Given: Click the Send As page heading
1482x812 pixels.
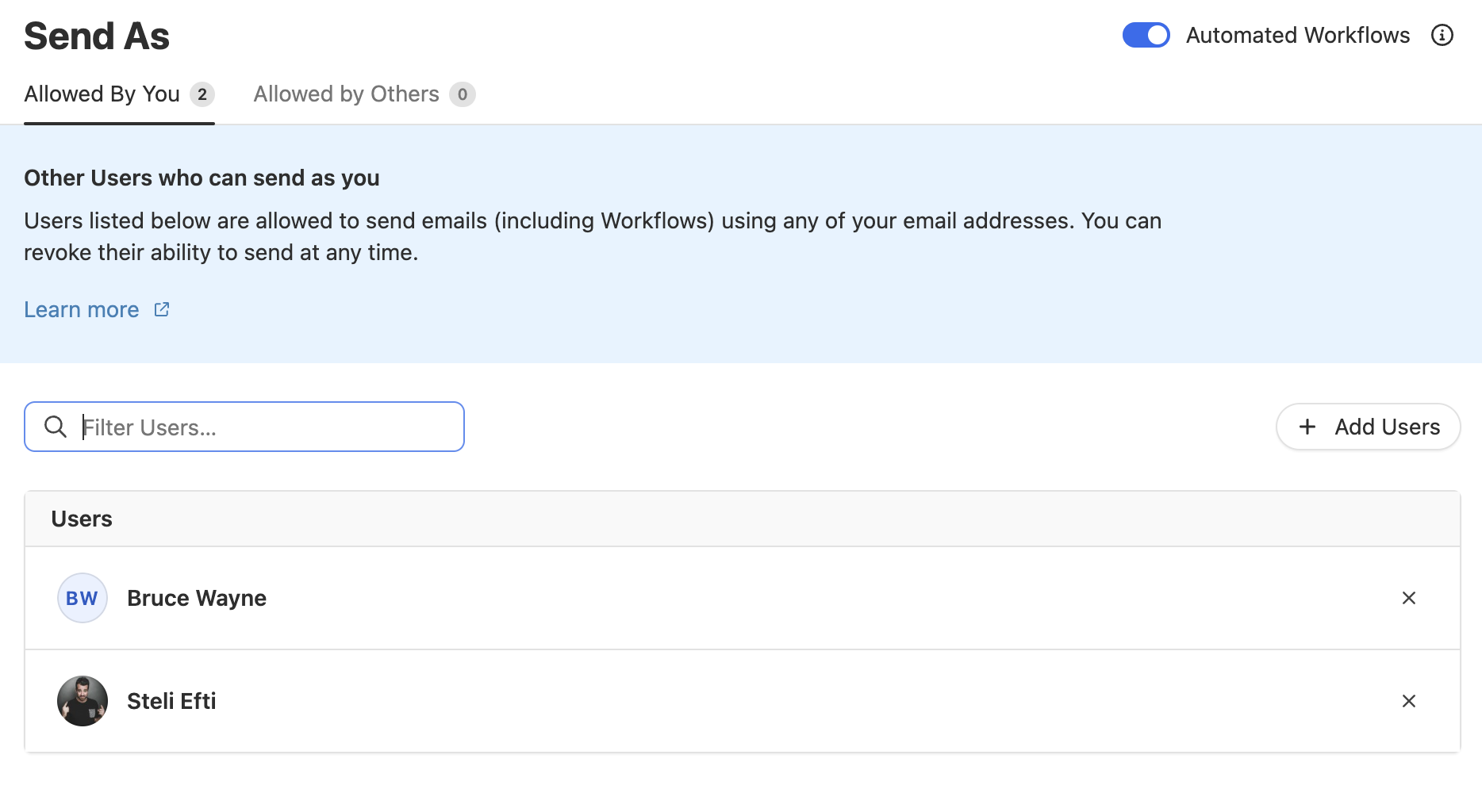Looking at the screenshot, I should tap(97, 36).
